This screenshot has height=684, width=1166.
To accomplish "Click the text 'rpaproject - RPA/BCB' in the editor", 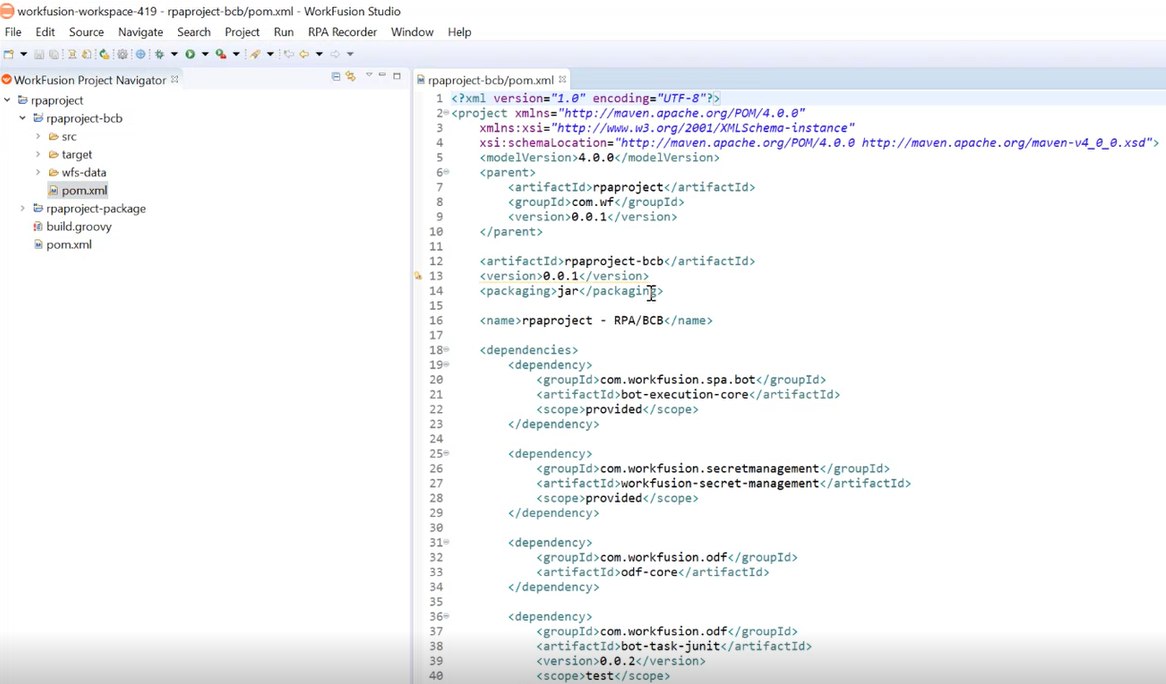I will click(593, 320).
